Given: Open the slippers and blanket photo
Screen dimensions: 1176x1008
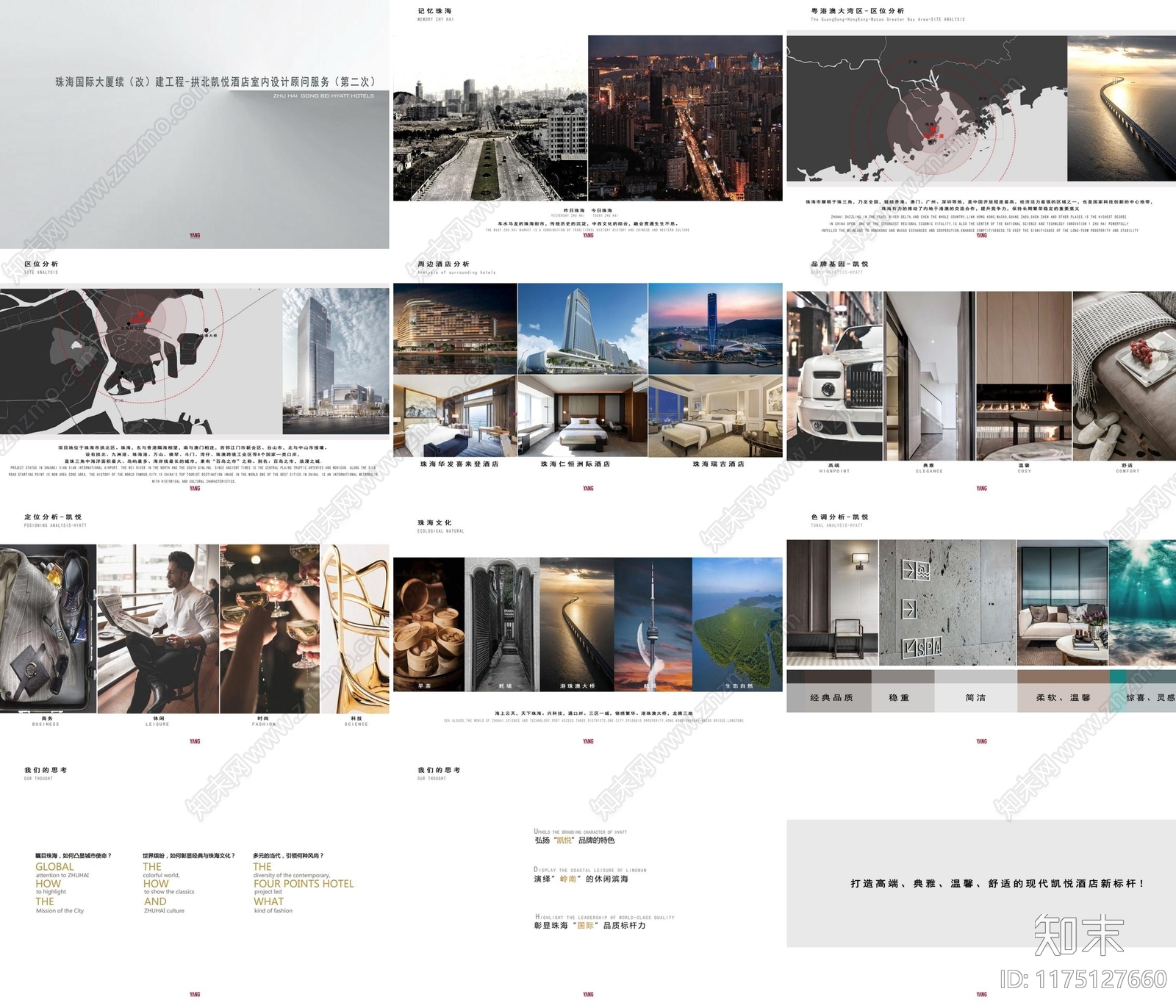Looking at the screenshot, I should point(1125,376).
